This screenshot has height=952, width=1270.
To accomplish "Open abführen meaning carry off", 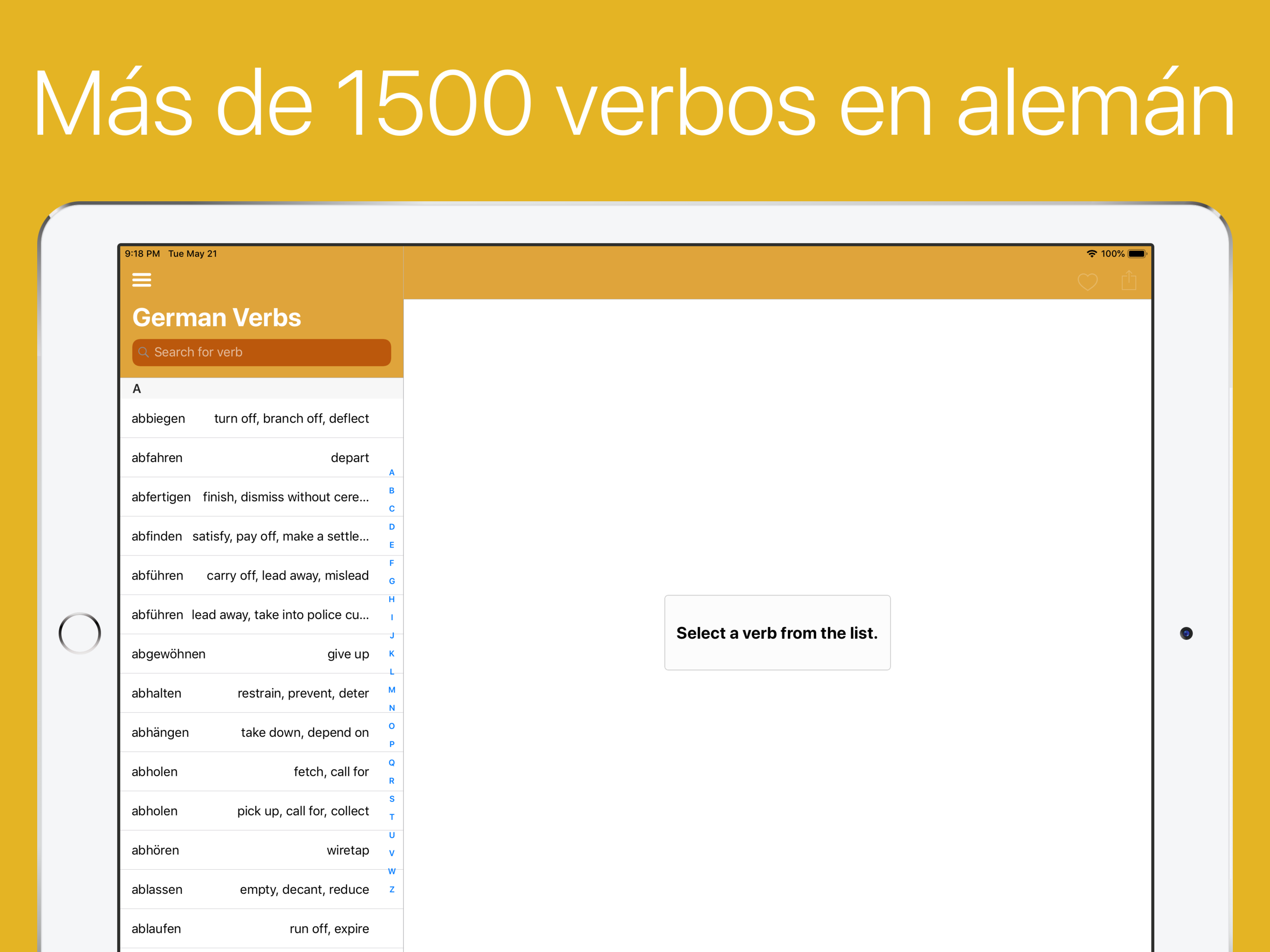I will (x=261, y=575).
